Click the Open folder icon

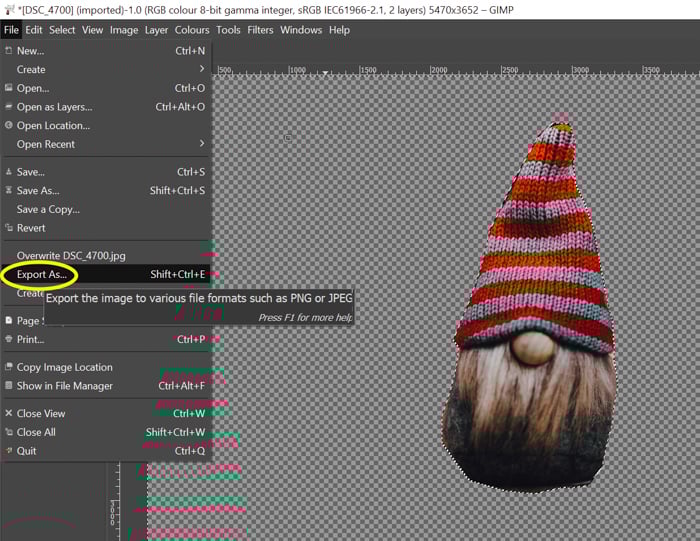click(x=8, y=87)
